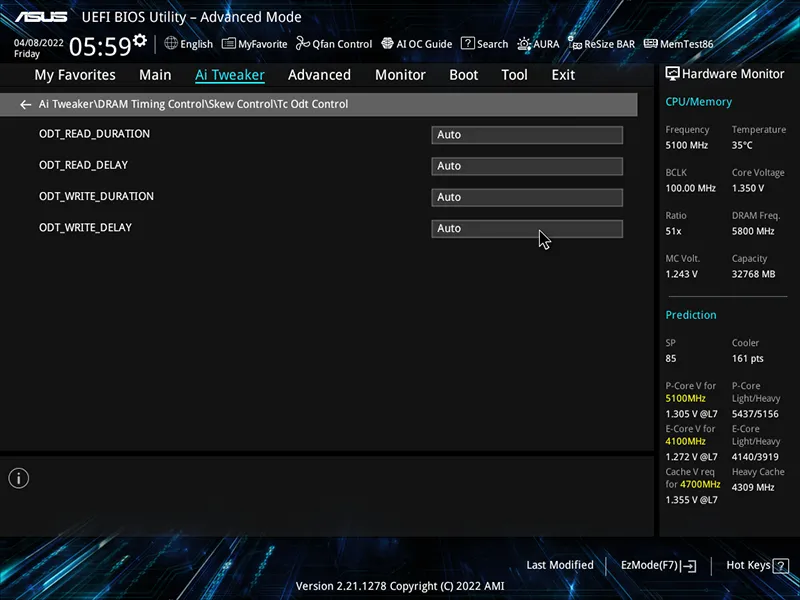800x600 pixels.
Task: Open the Advanced tab
Action: pyautogui.click(x=319, y=75)
